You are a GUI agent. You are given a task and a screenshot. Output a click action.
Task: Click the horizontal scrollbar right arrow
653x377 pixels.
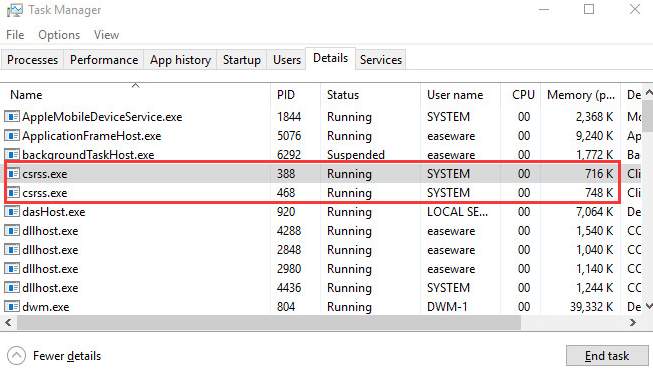click(x=633, y=322)
